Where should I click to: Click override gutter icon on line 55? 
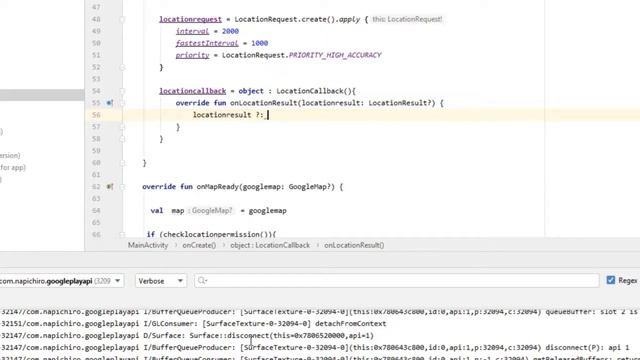tap(109, 103)
